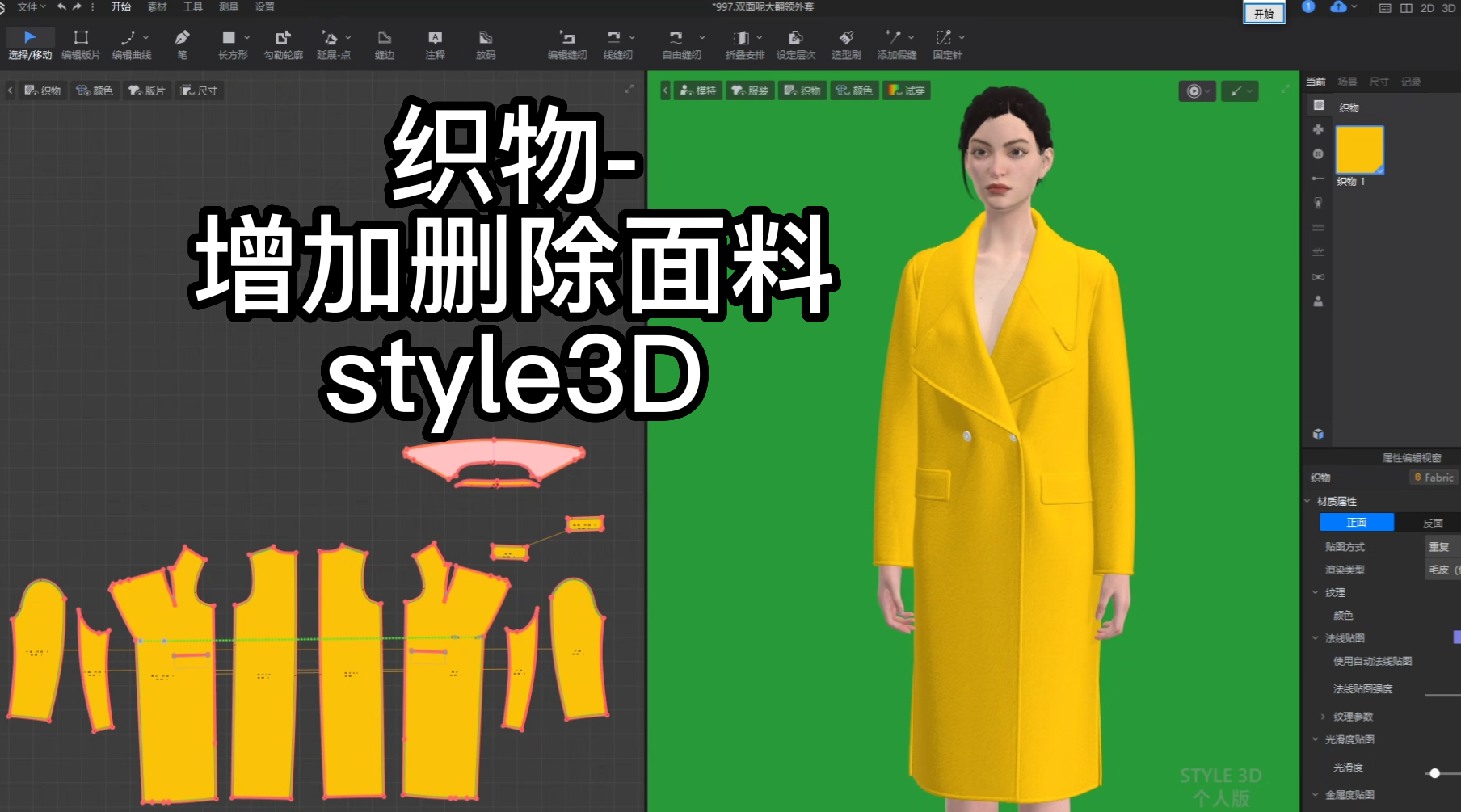This screenshot has height=812, width=1461.
Task: Click the undo arrow icon
Action: [x=61, y=6]
